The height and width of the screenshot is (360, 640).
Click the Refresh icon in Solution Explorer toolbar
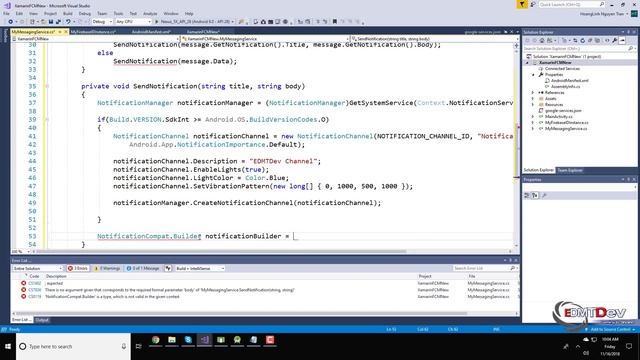(582, 40)
